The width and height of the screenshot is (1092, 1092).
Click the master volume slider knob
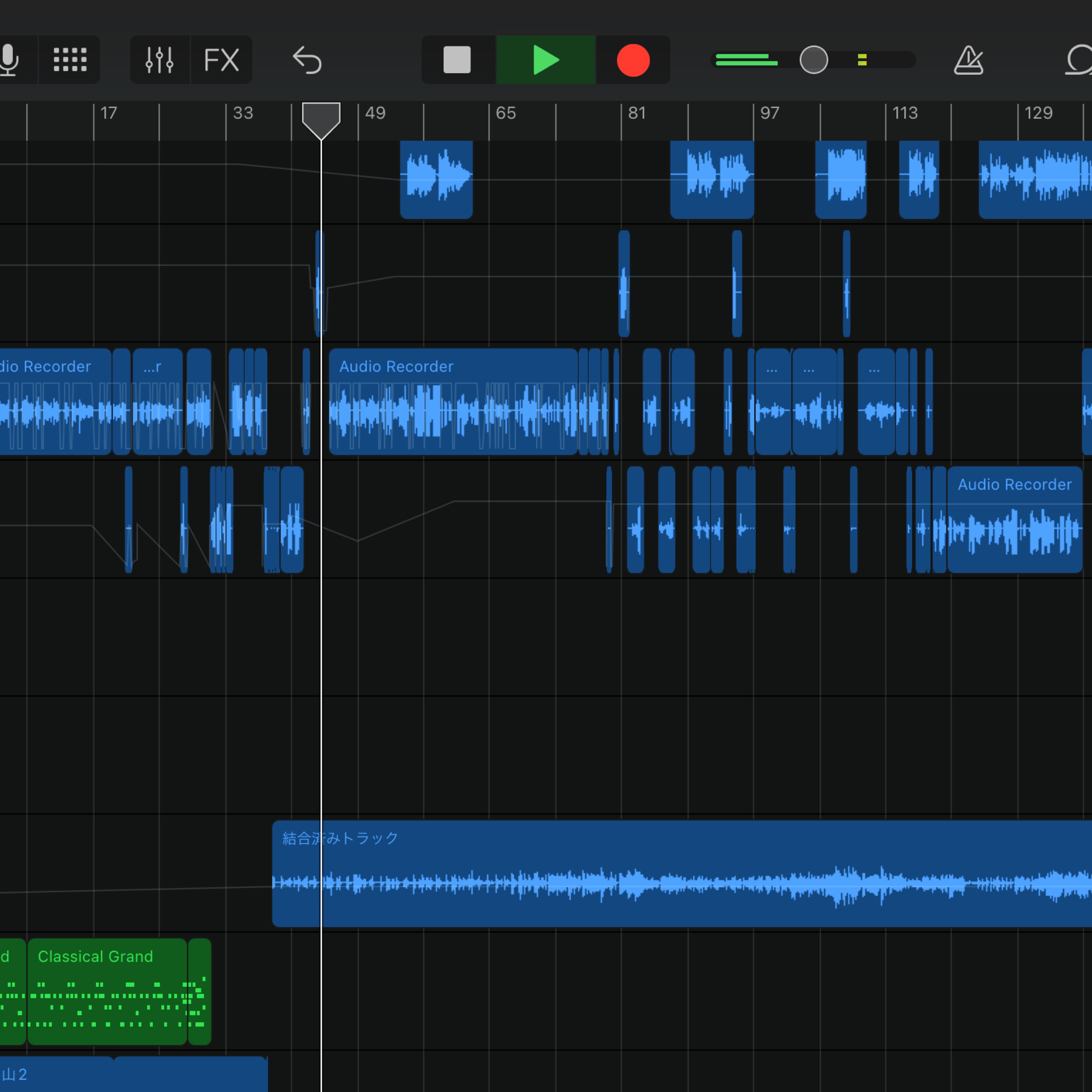click(x=813, y=60)
